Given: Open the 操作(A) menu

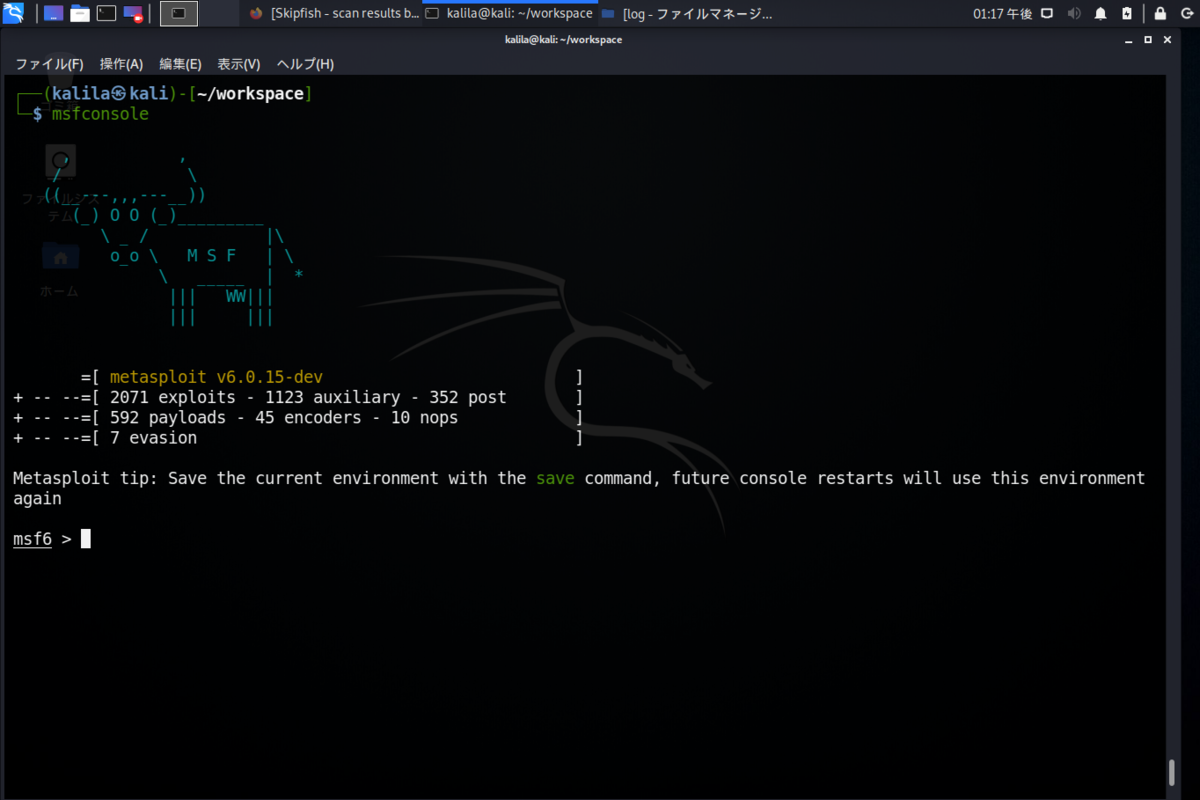Looking at the screenshot, I should [x=122, y=64].
